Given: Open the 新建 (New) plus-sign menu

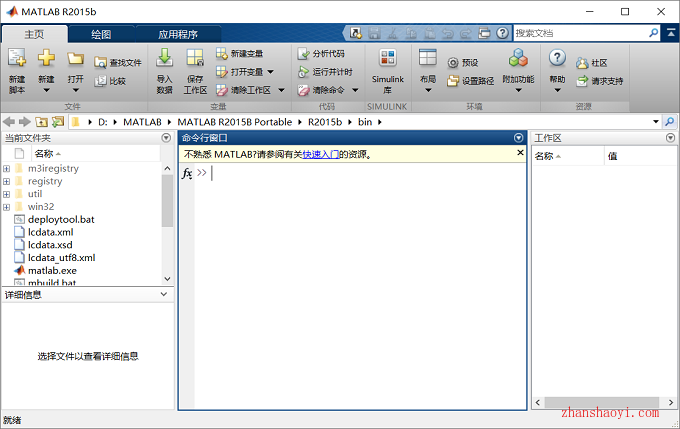Looking at the screenshot, I should click(x=46, y=71).
